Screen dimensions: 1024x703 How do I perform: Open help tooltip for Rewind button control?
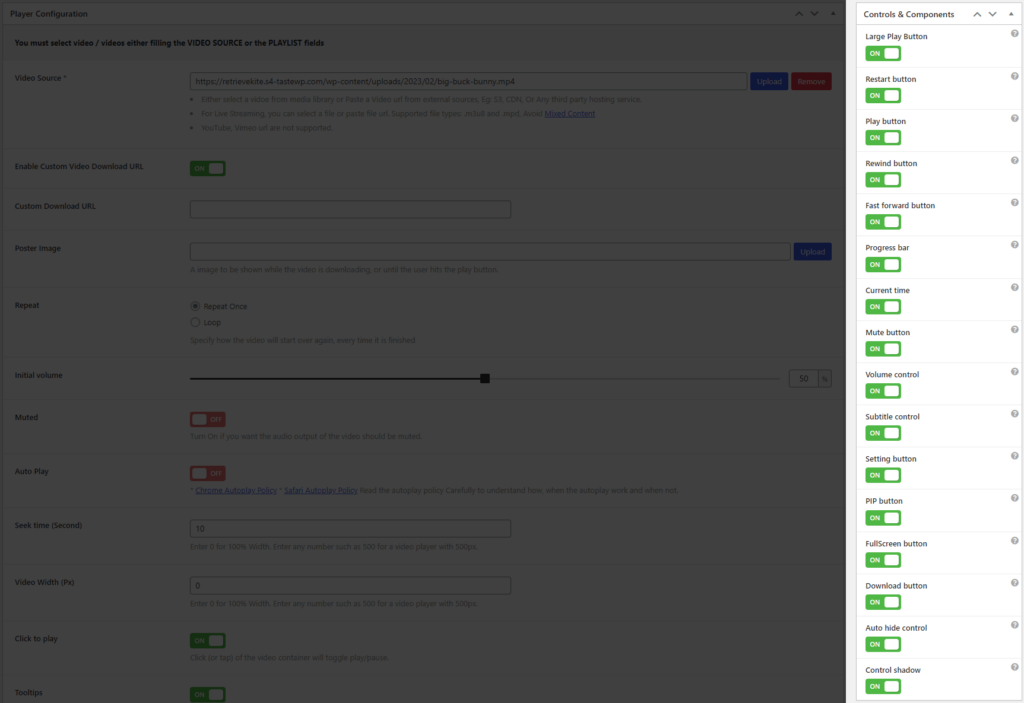1013,160
